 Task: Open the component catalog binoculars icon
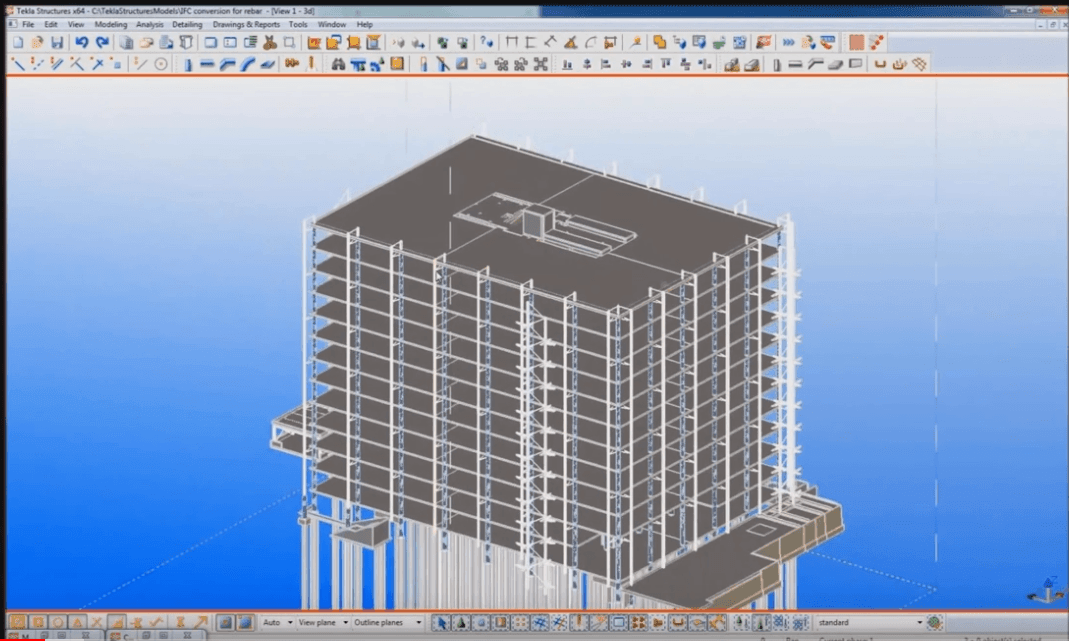pyautogui.click(x=338, y=64)
